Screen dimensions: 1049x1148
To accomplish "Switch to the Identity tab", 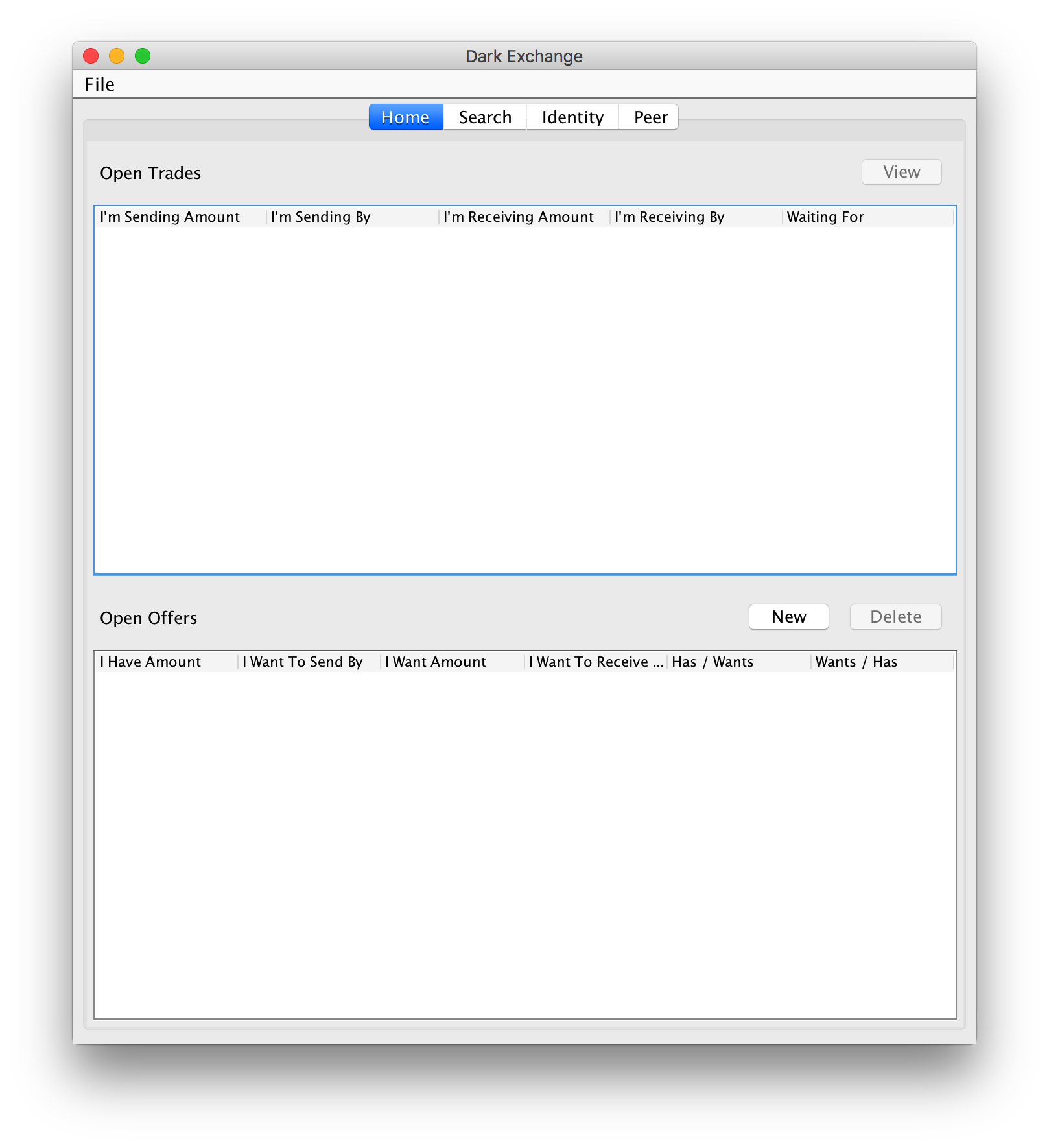I will 572,117.
